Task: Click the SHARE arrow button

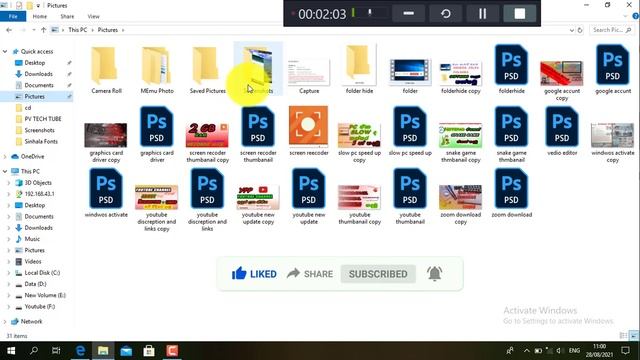Action: pos(310,274)
